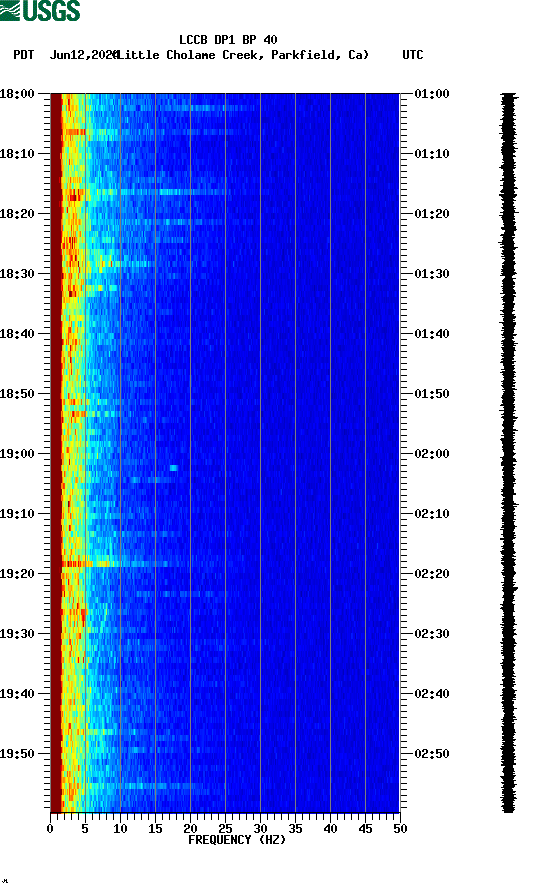Click the '25' frequency axis tick label
This screenshot has width=552, height=892.
point(225,829)
